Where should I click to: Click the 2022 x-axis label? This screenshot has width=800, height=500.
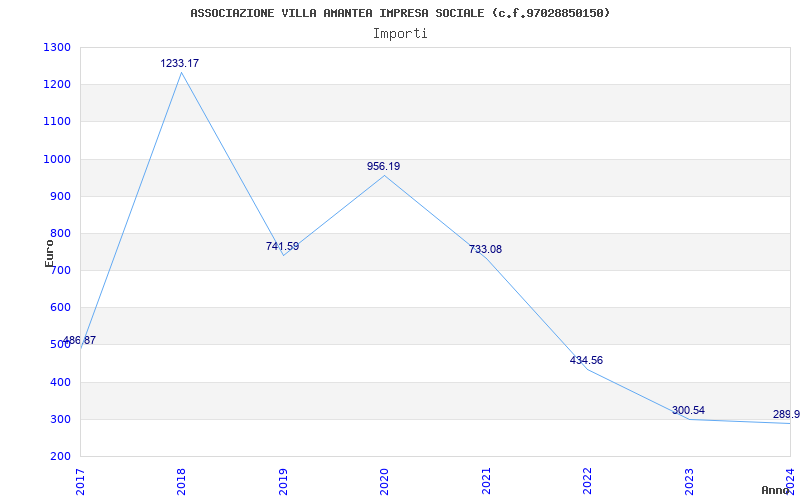[588, 482]
